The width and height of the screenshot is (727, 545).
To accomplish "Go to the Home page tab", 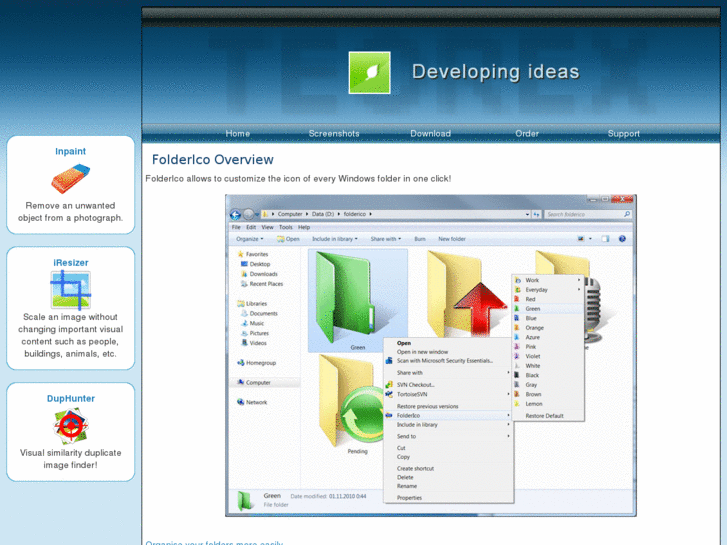I will pyautogui.click(x=237, y=134).
